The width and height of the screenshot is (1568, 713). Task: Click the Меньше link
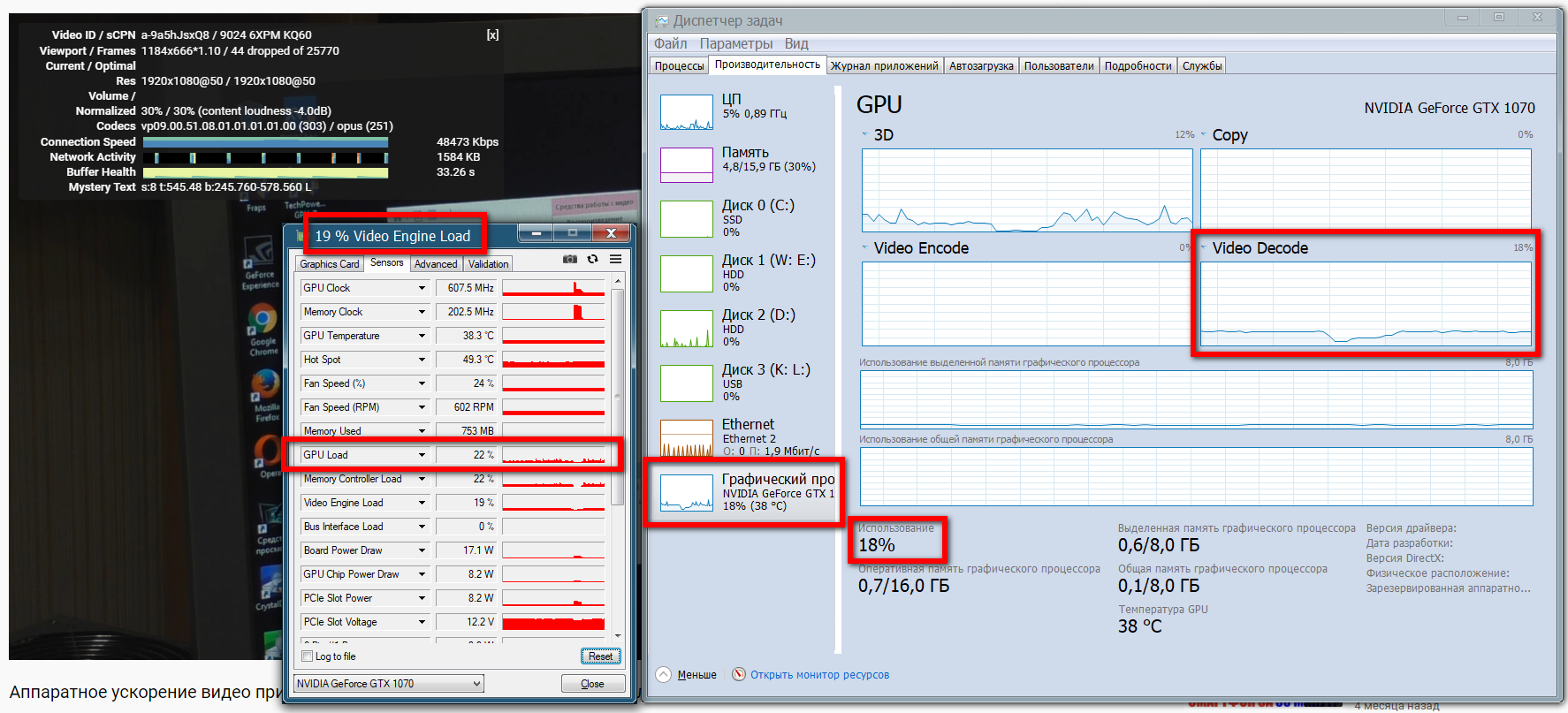pos(697,674)
